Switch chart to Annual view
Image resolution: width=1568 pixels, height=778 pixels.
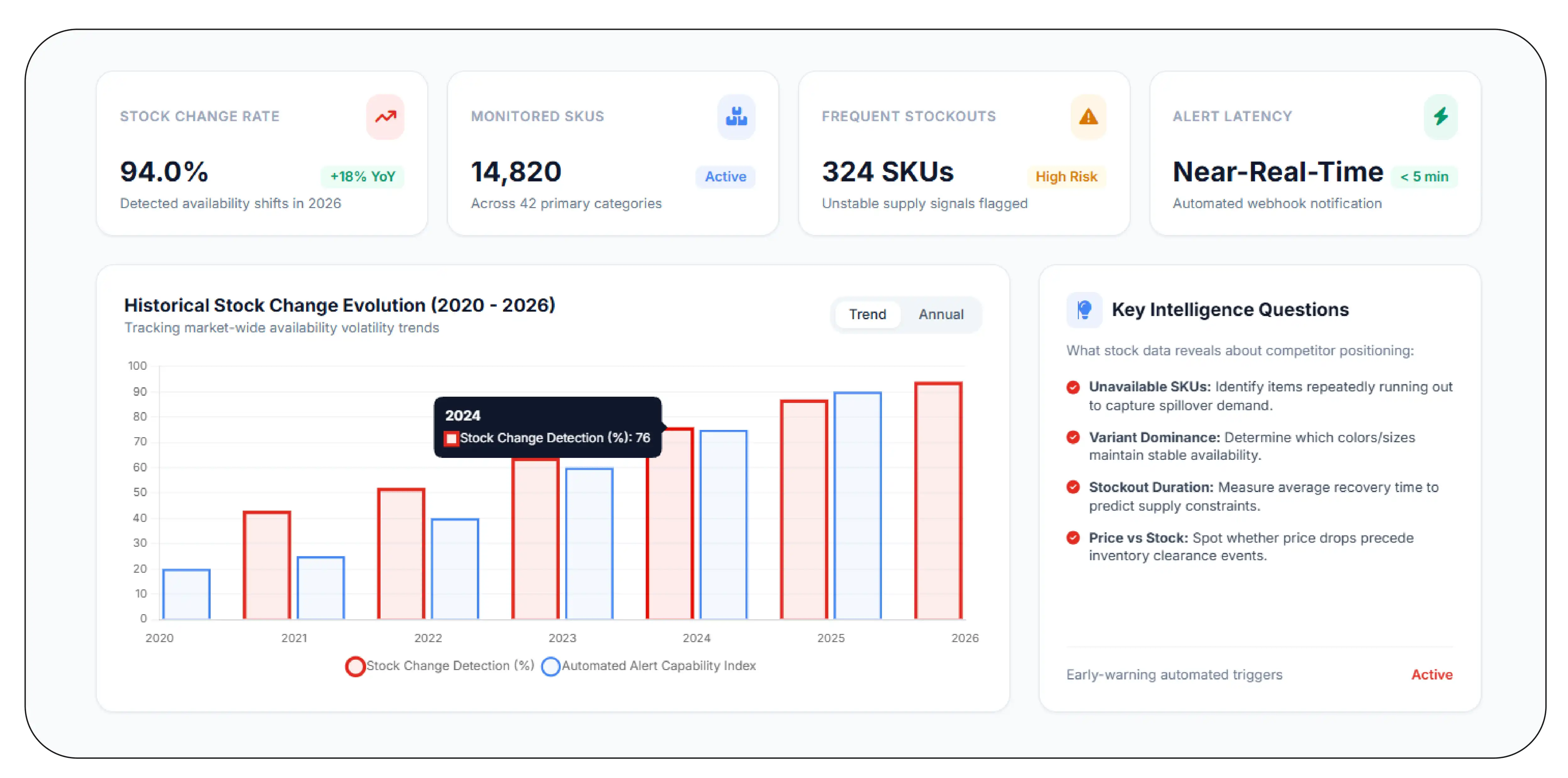click(940, 314)
